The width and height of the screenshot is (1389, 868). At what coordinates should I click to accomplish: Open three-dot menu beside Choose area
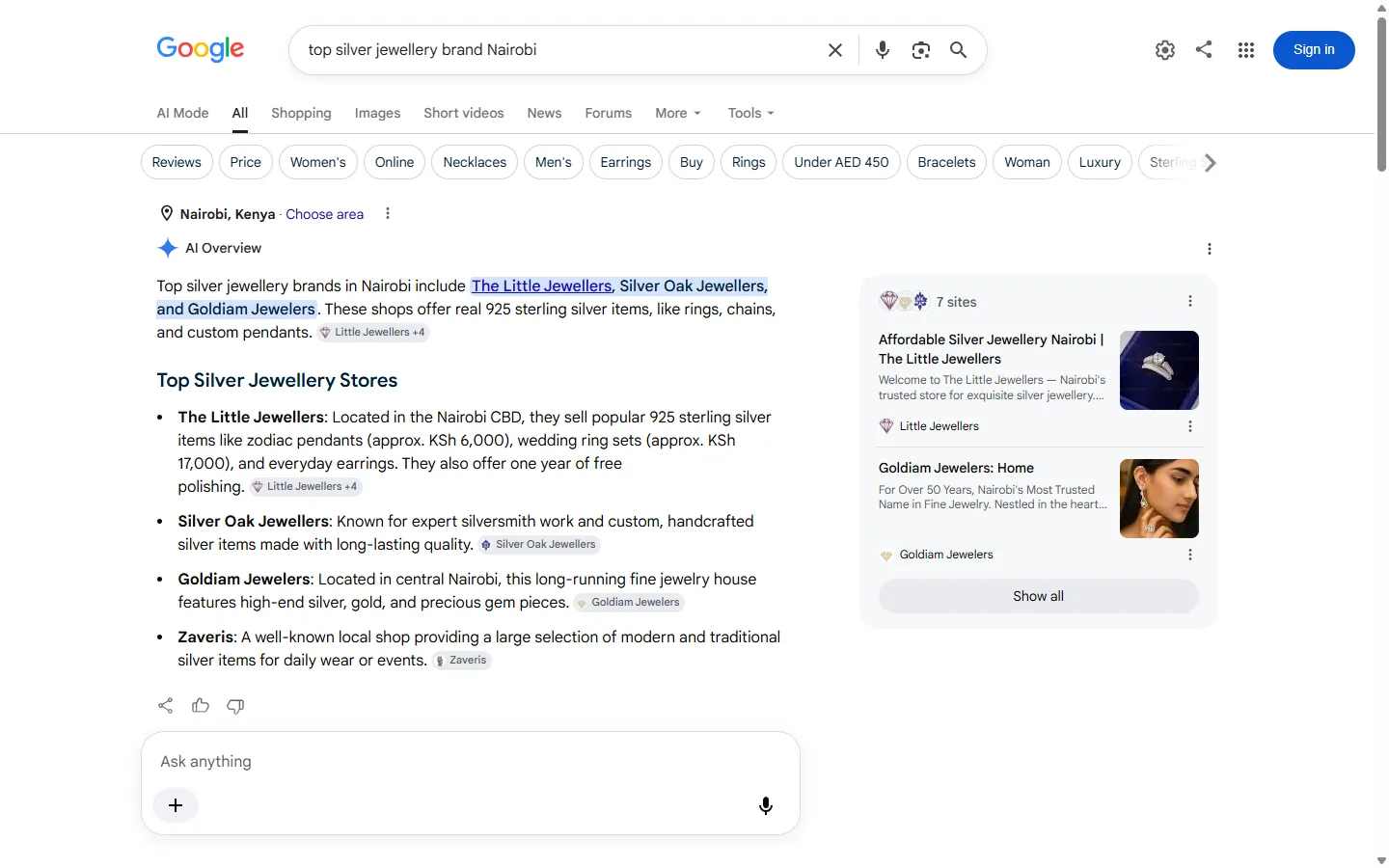pos(388,214)
